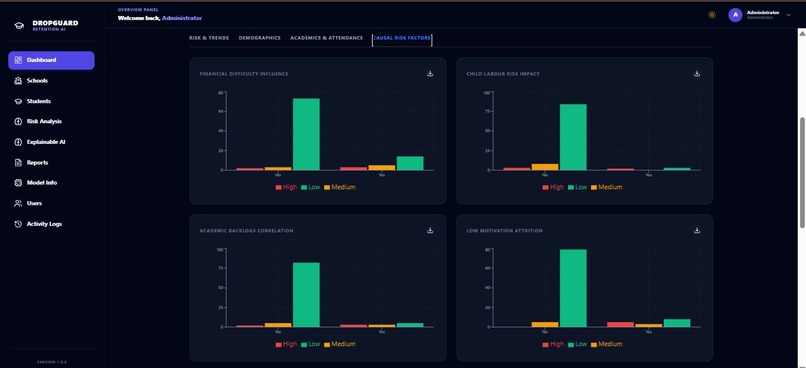
Task: Click the Administrator avatar circle
Action: click(735, 15)
